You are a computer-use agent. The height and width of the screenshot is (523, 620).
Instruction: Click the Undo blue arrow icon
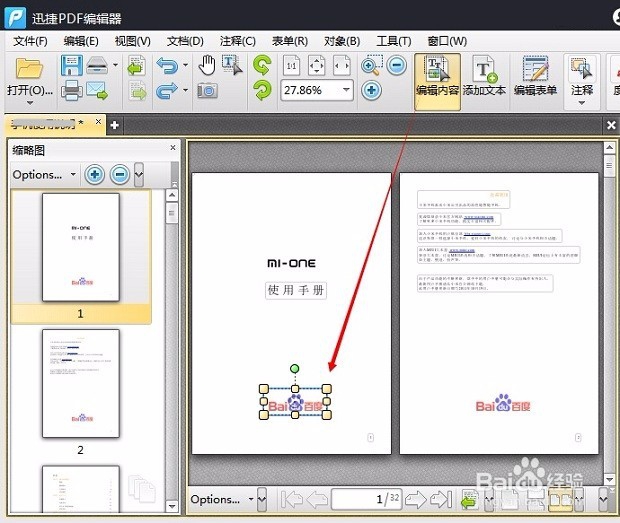point(168,65)
